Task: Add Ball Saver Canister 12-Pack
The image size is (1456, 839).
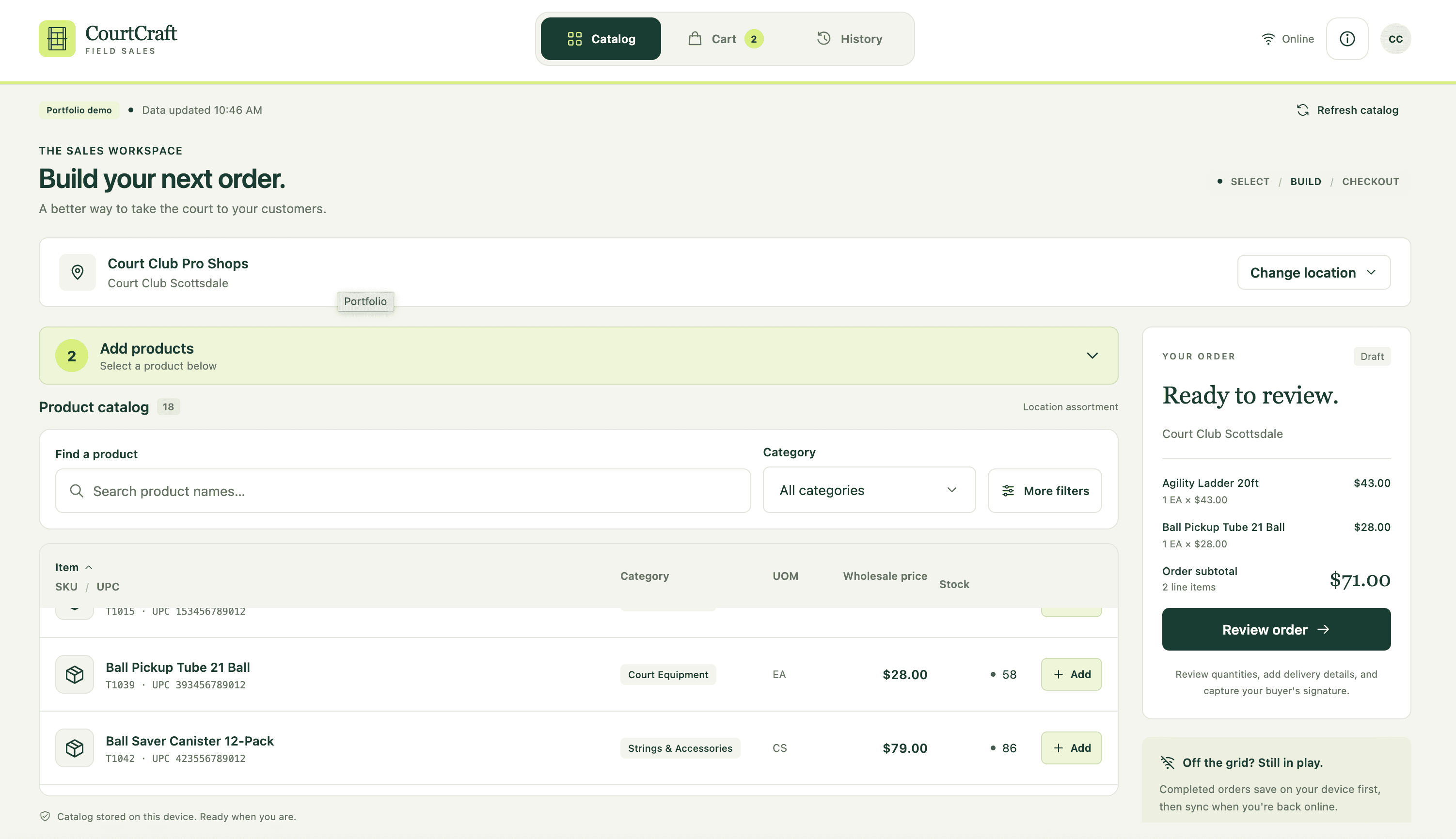Action: point(1071,747)
